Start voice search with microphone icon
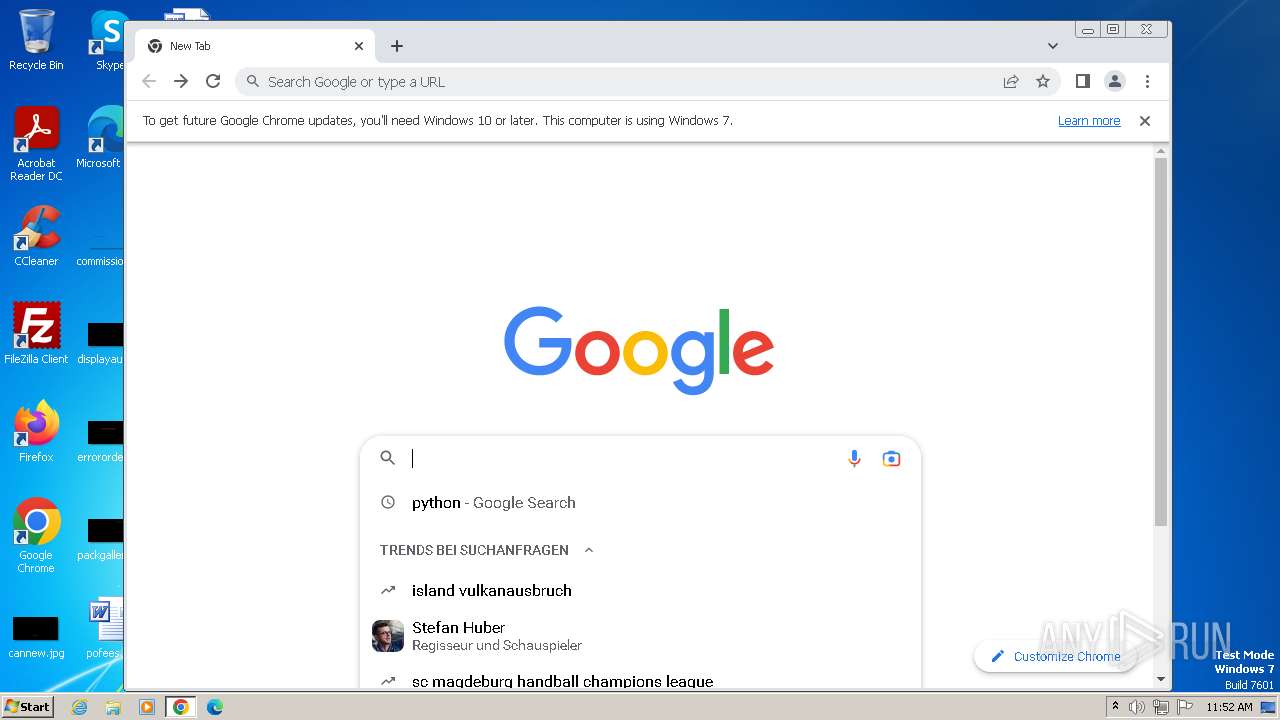Viewport: 1280px width, 720px height. point(854,458)
